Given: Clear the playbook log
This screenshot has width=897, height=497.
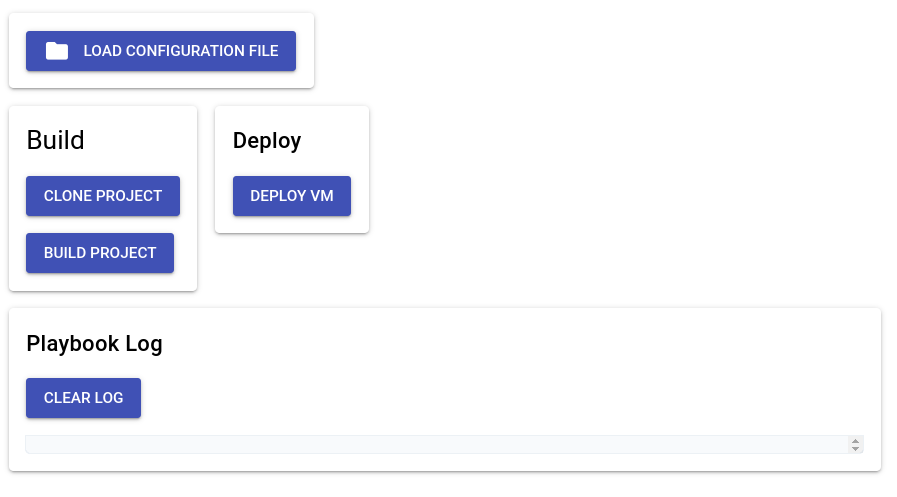Looking at the screenshot, I should pyautogui.click(x=84, y=398).
